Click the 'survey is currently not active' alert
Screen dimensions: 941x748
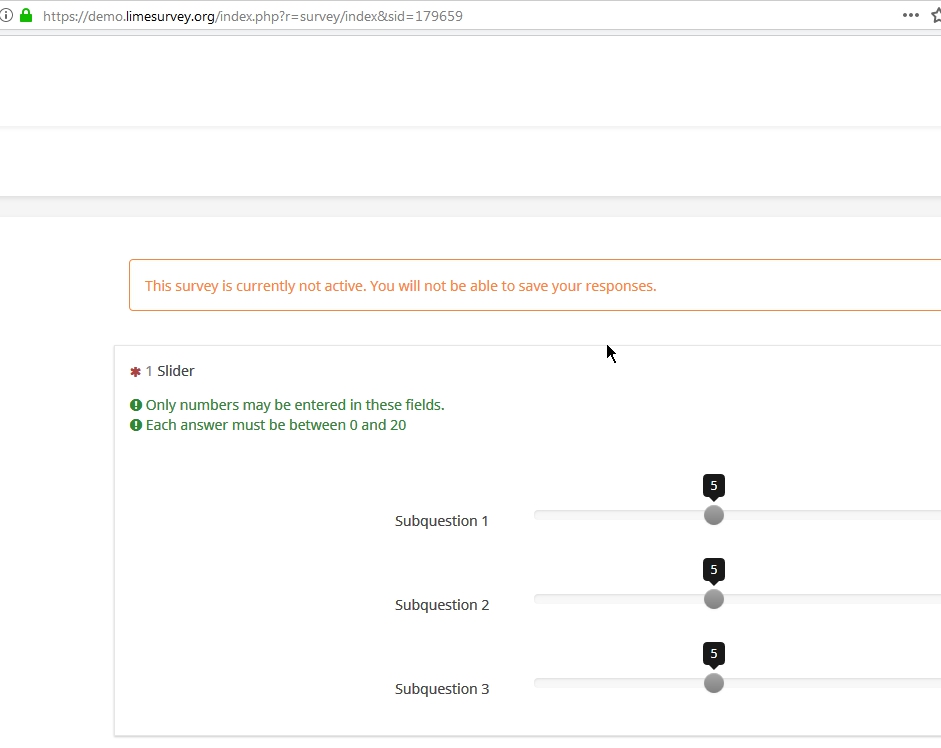coord(400,286)
